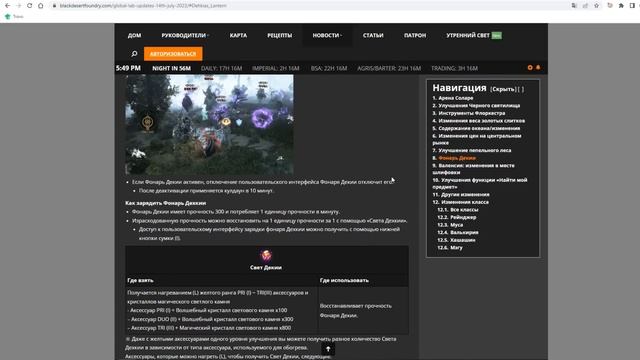640x360 pixels.
Task: Go to section 9. Валенсия: изменения
Action: 473,169
